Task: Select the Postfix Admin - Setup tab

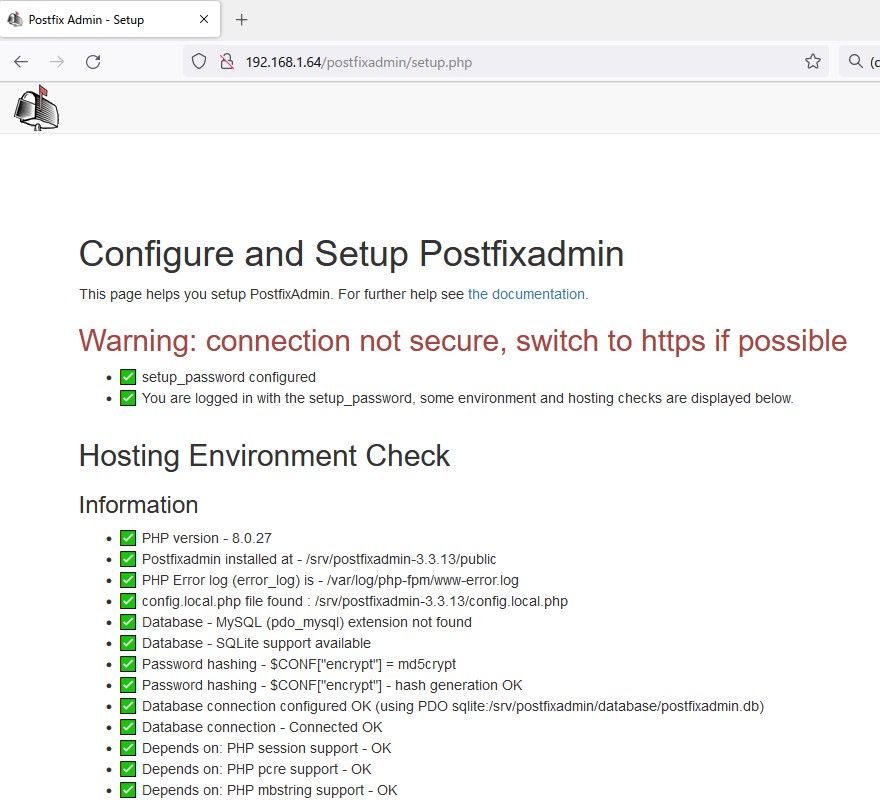Action: pyautogui.click(x=110, y=20)
